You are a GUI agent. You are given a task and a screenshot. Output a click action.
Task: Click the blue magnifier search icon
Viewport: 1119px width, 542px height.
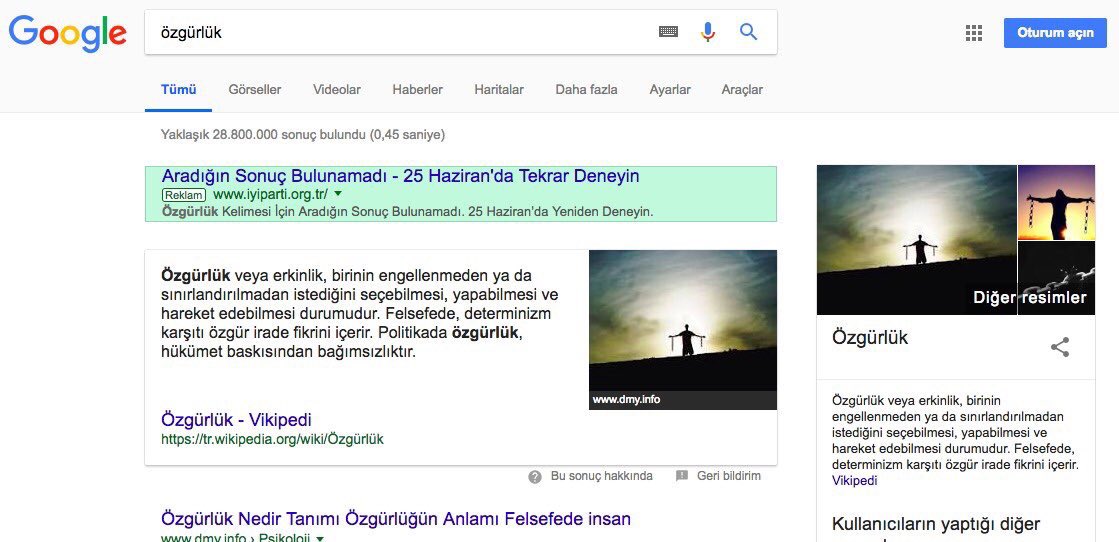coord(748,32)
